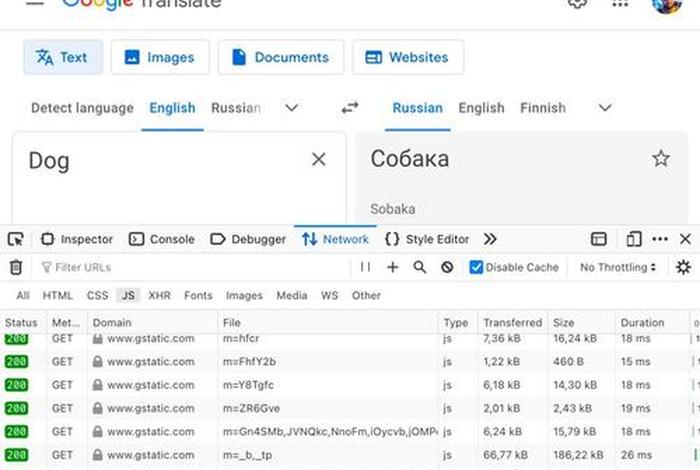This screenshot has height=470, width=700.
Task: Select English as source language
Action: pyautogui.click(x=172, y=108)
